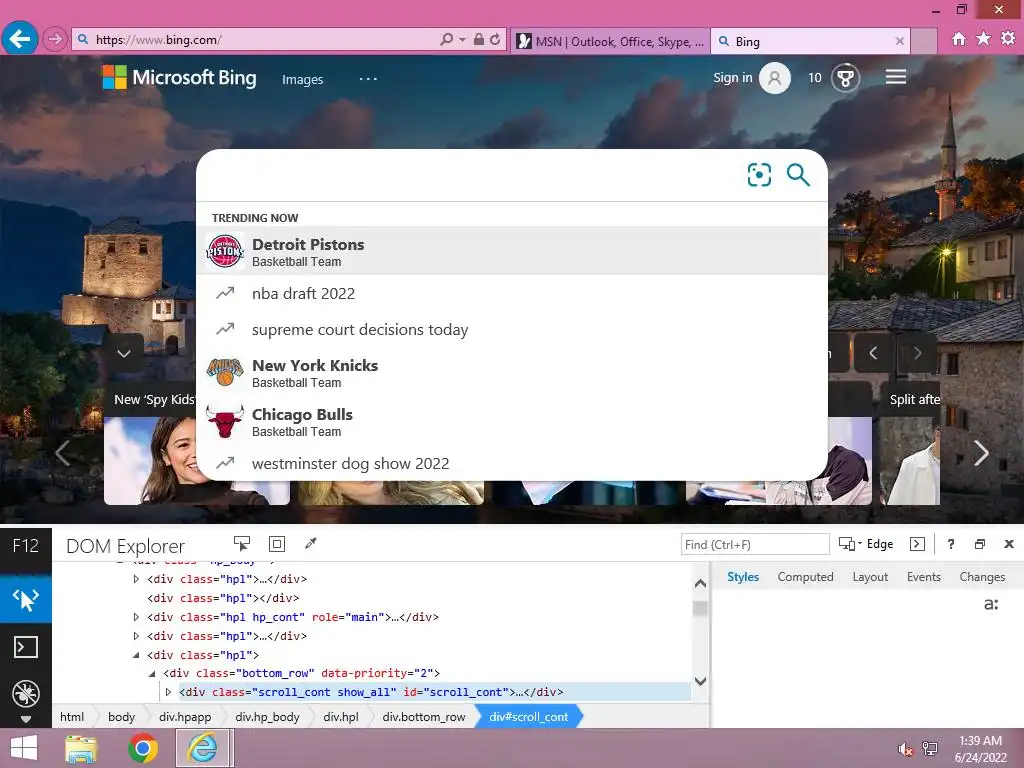Viewport: 1024px width, 768px height.
Task: Open the Console sidebar tool
Action: point(26,647)
